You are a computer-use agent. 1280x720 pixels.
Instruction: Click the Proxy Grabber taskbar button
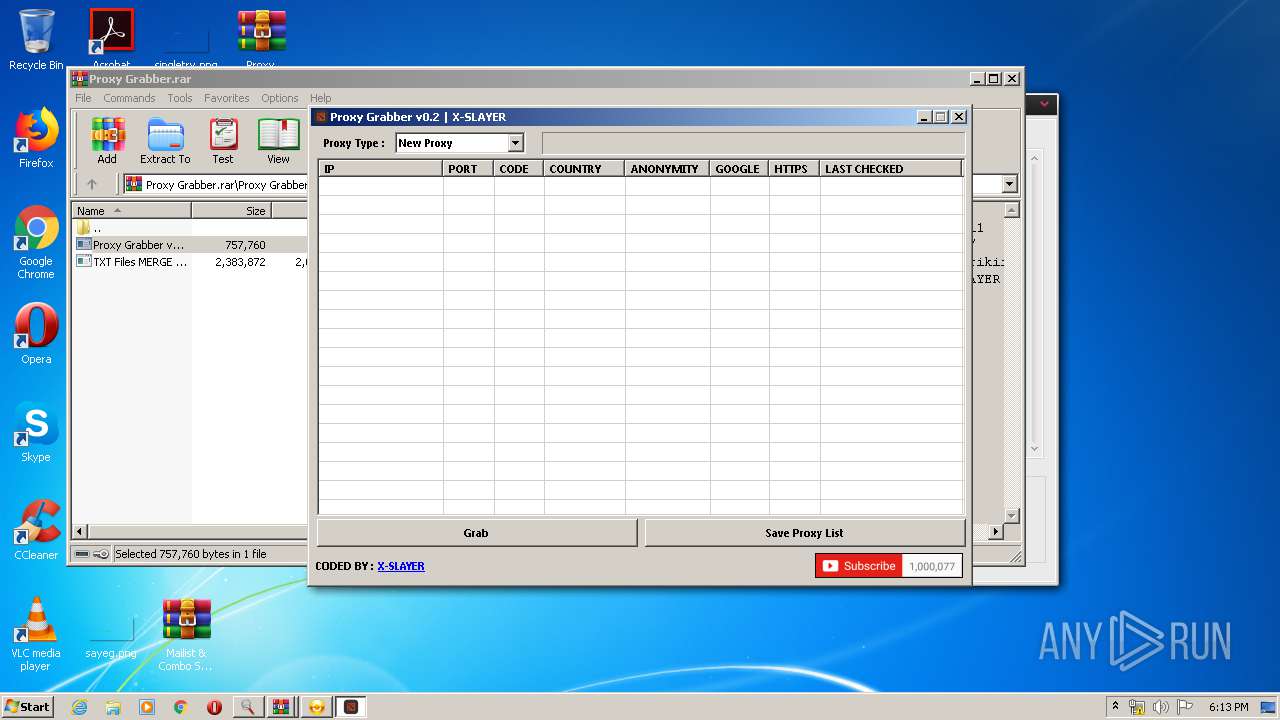pos(351,707)
